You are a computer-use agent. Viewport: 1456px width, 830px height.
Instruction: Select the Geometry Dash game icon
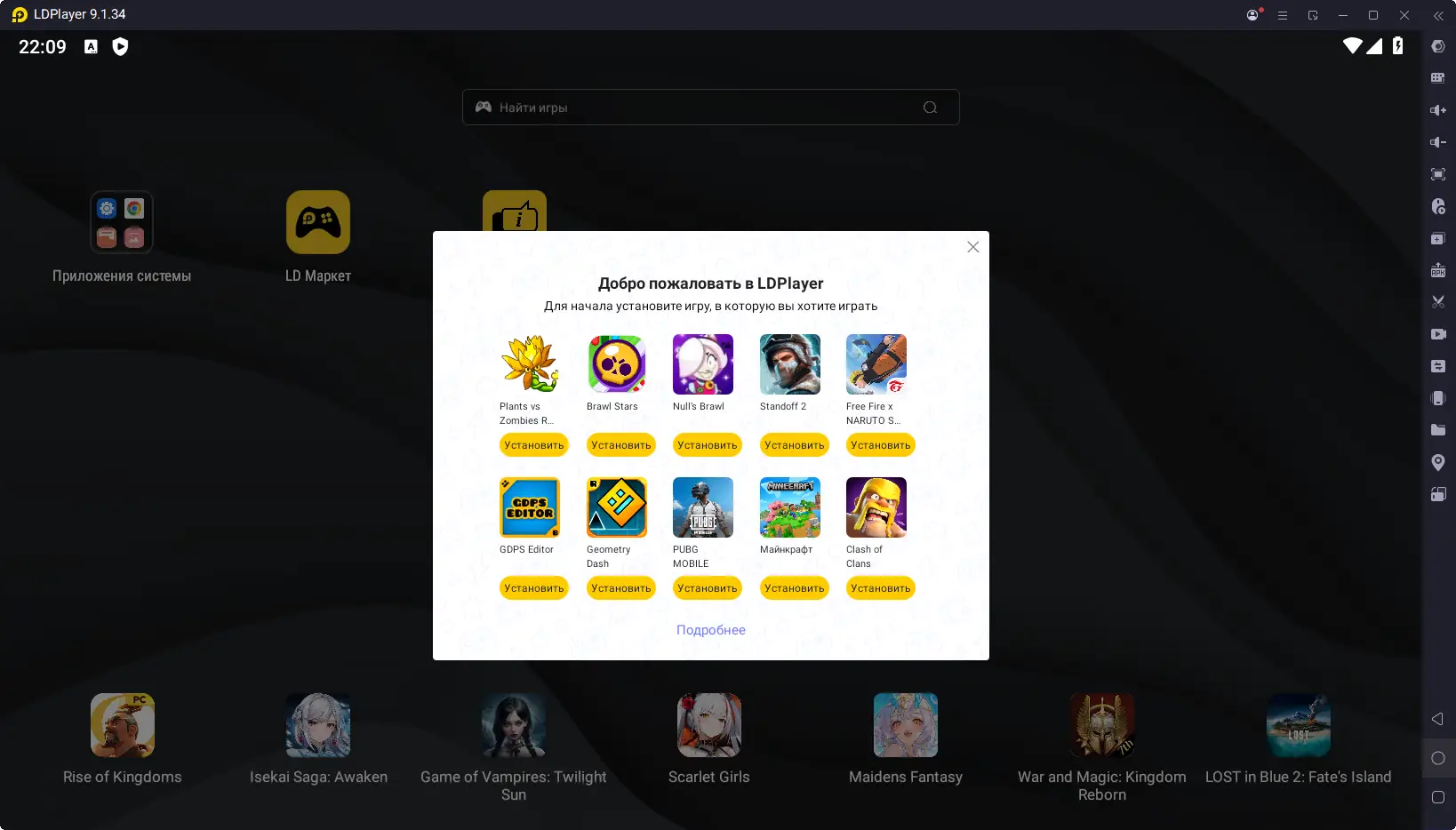617,507
